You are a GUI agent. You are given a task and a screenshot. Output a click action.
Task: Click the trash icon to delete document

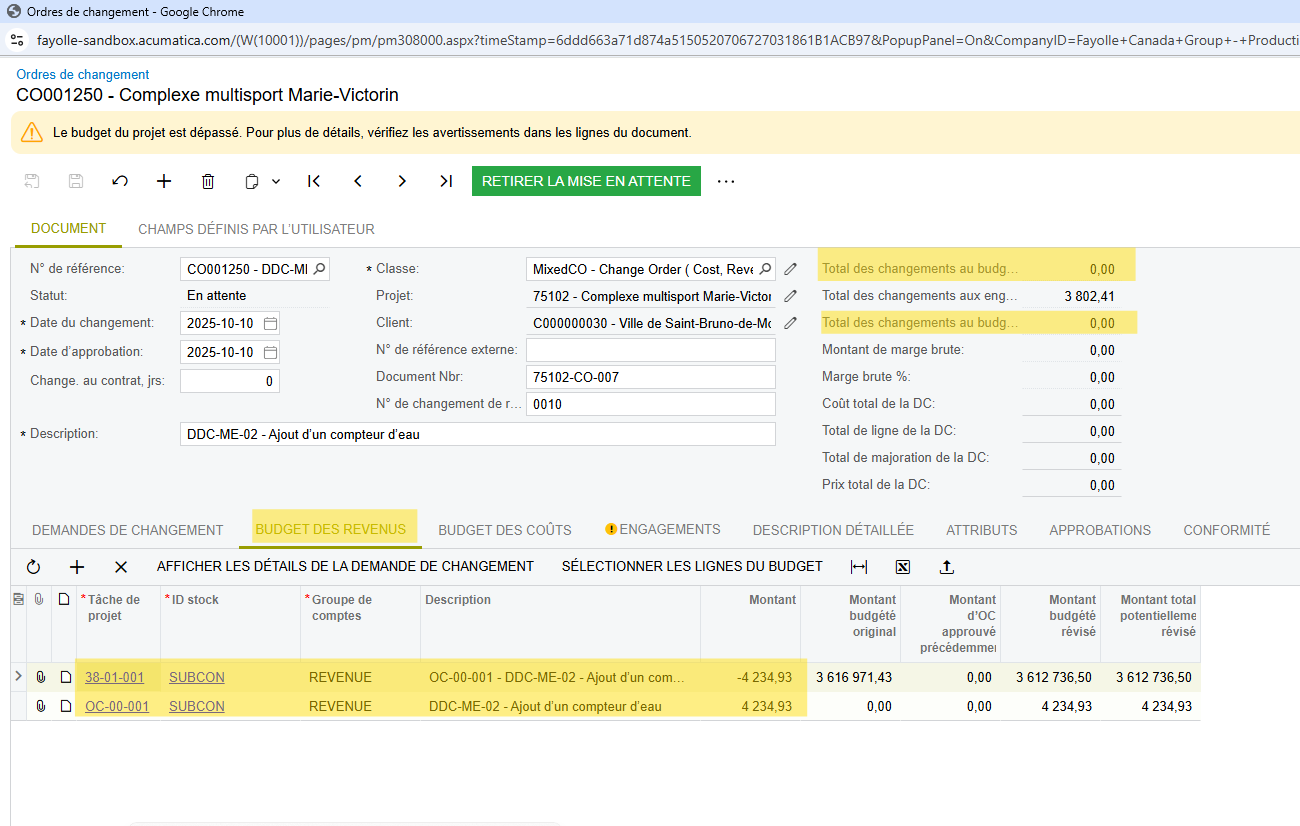click(x=208, y=181)
